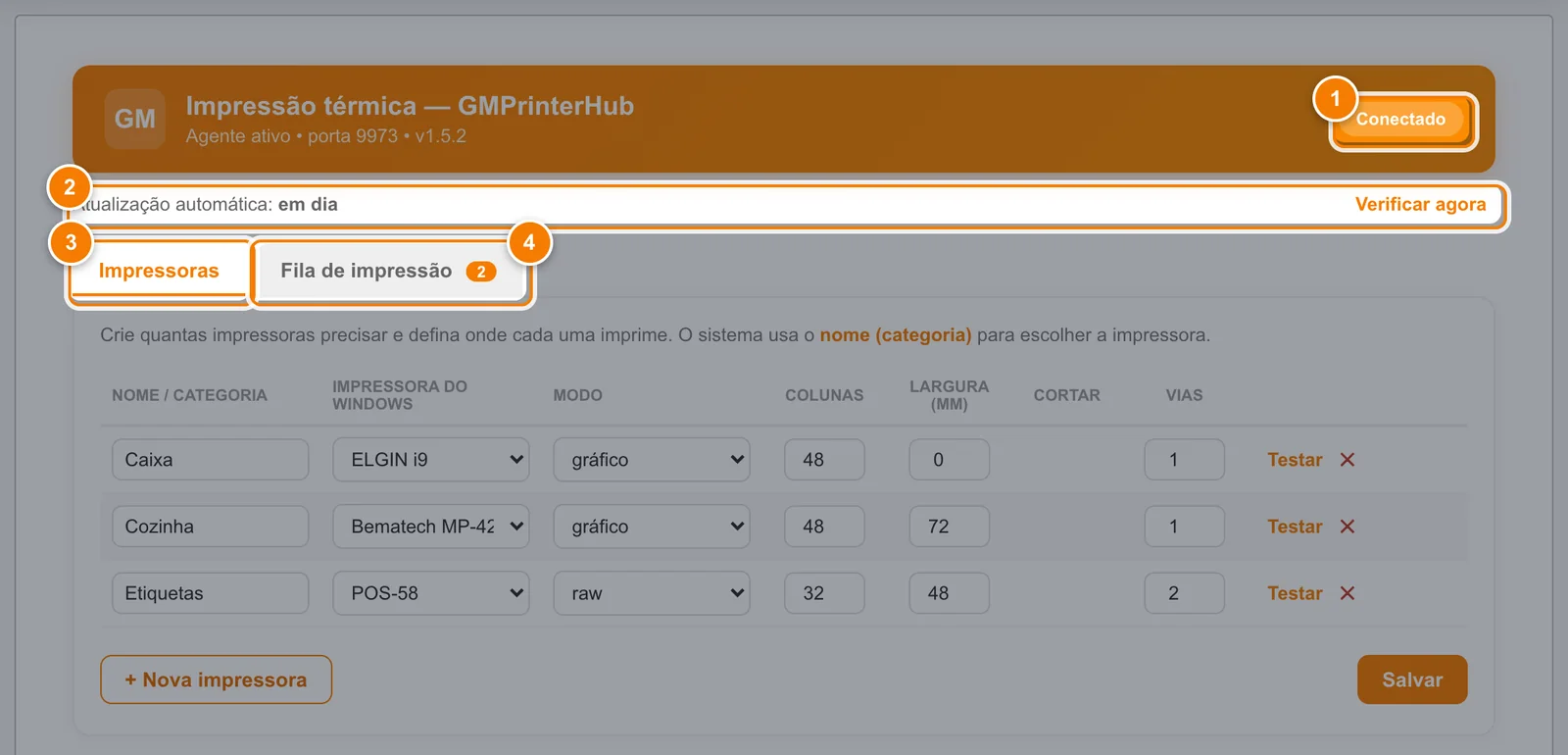
Task: Click the Vias field in the Caixa row
Action: click(1184, 460)
